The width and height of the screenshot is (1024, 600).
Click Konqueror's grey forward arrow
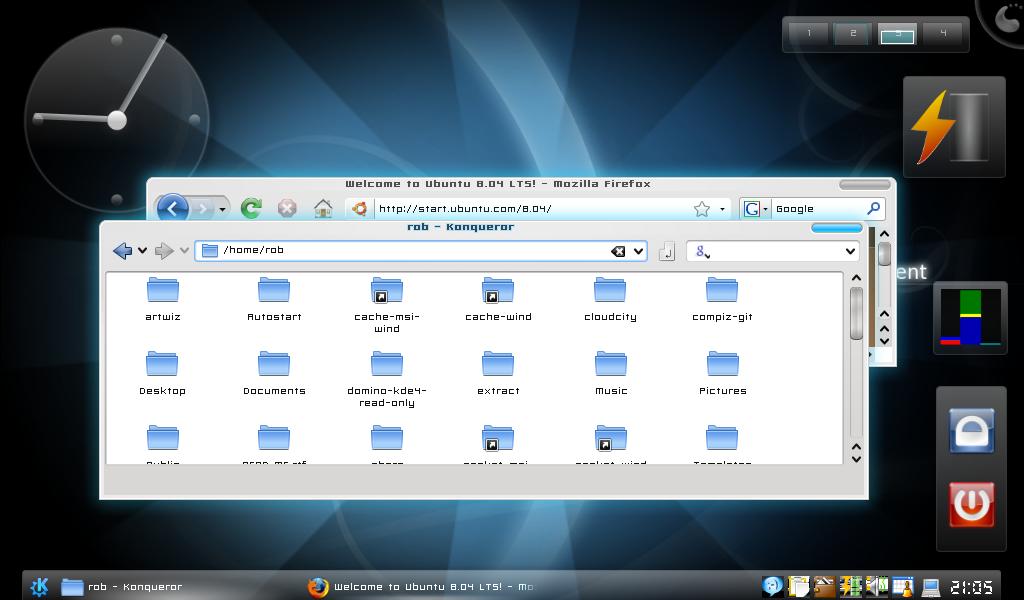(164, 251)
